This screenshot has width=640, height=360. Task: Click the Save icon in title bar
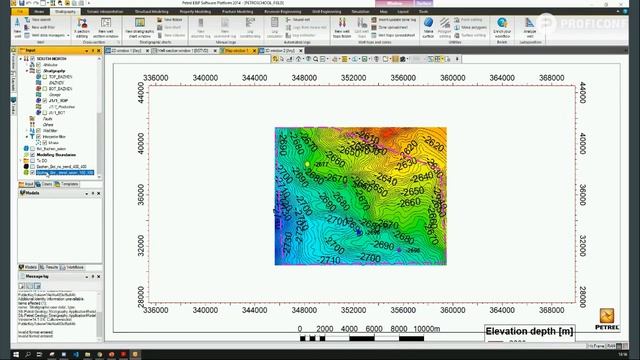coord(21,3)
